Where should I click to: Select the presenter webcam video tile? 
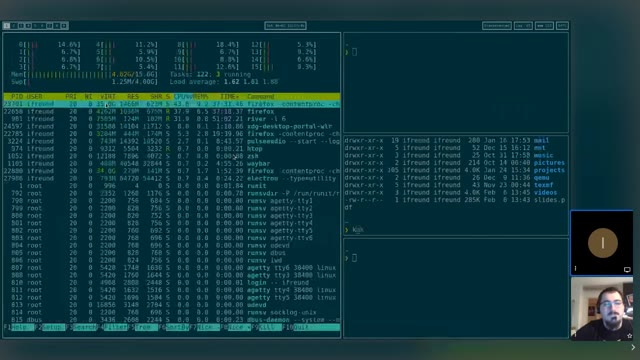[x=602, y=309]
